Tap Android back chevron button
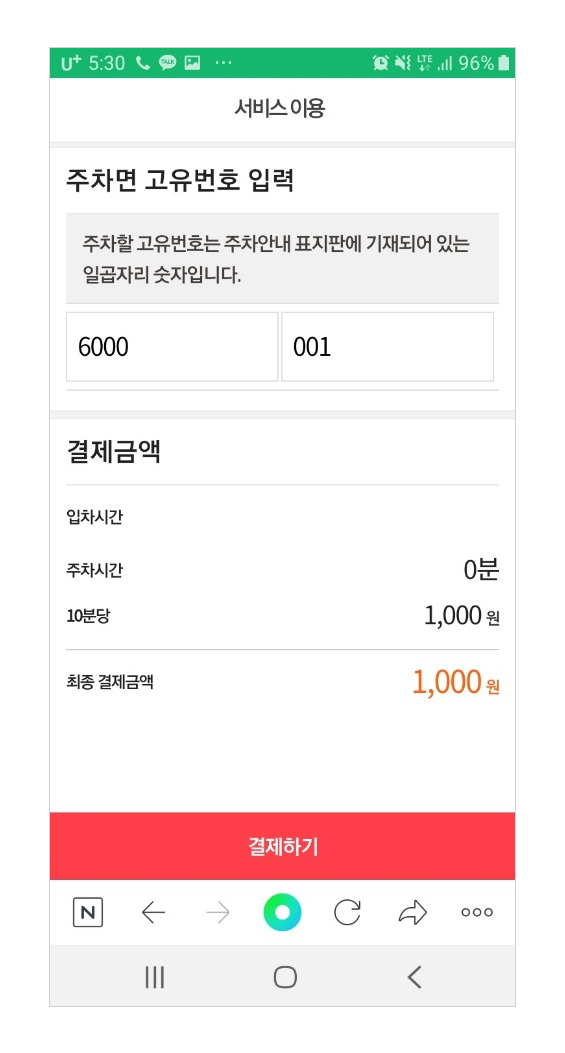 [415, 977]
